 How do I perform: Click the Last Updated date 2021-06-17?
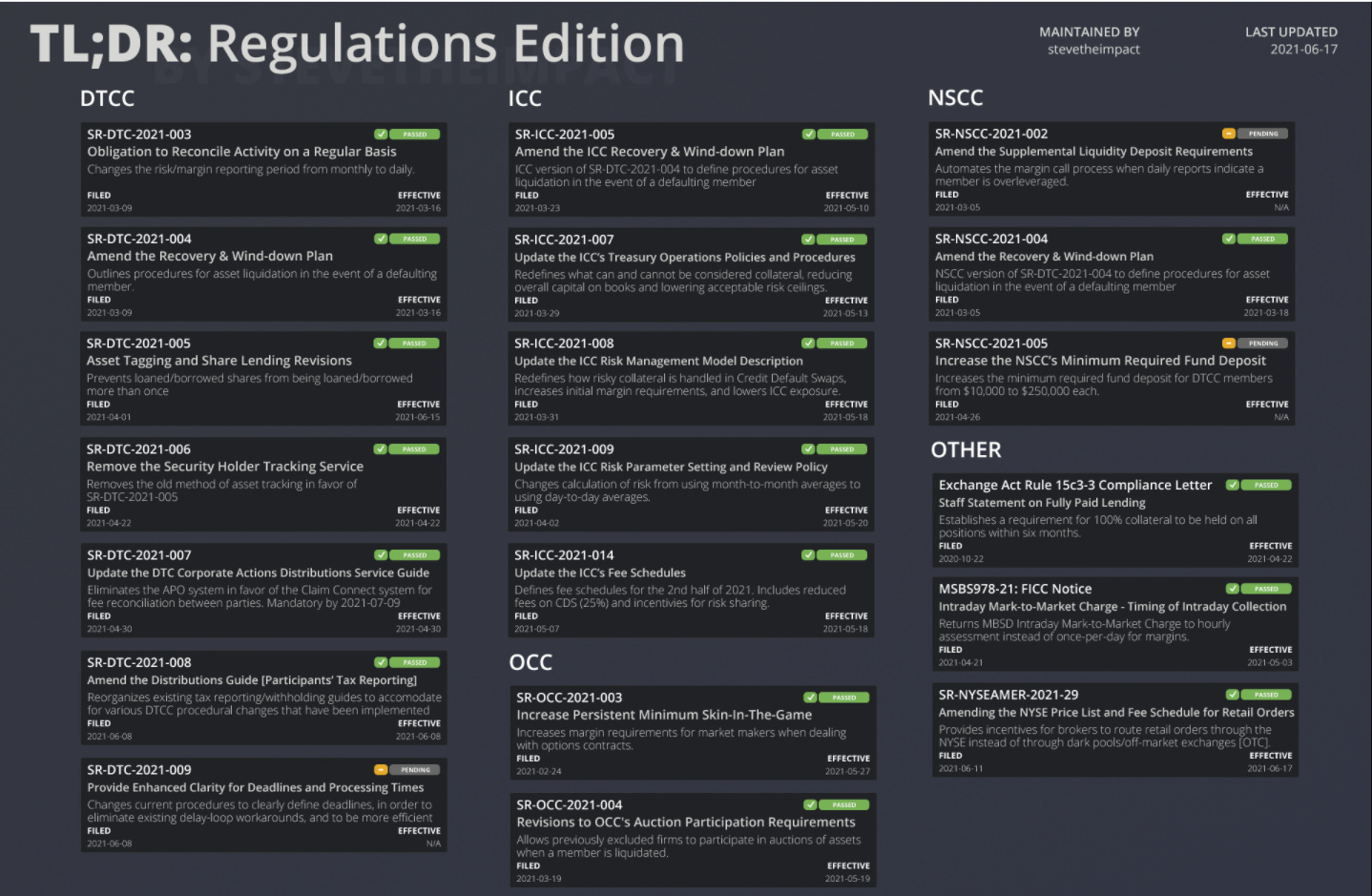[x=1303, y=50]
